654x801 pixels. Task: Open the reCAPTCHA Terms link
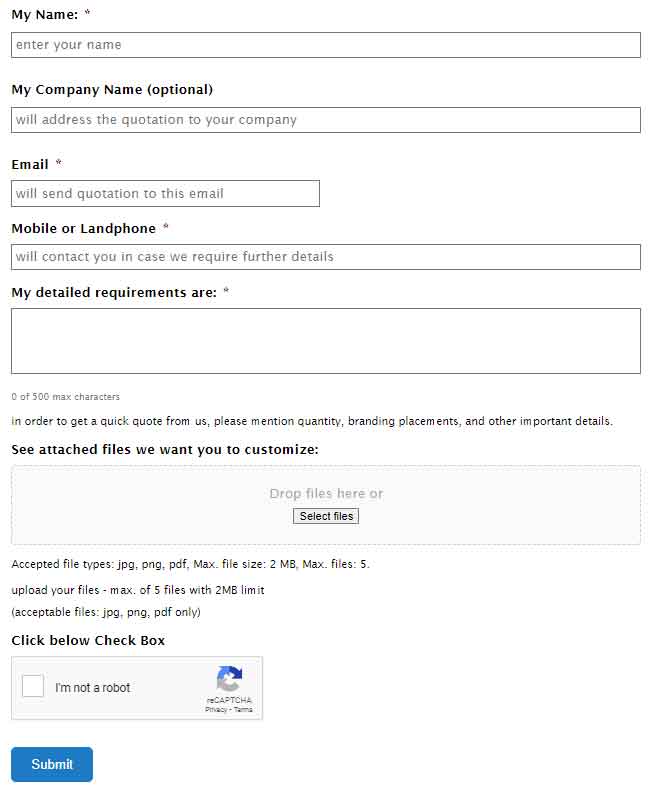[x=243, y=710]
